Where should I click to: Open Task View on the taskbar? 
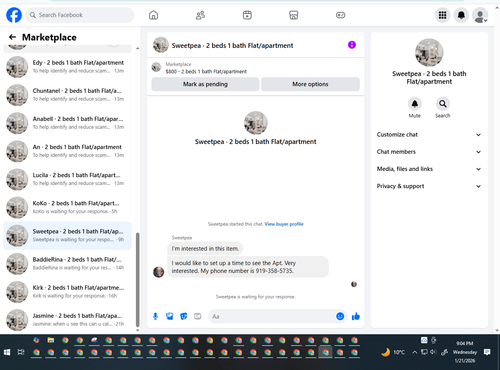point(21,352)
